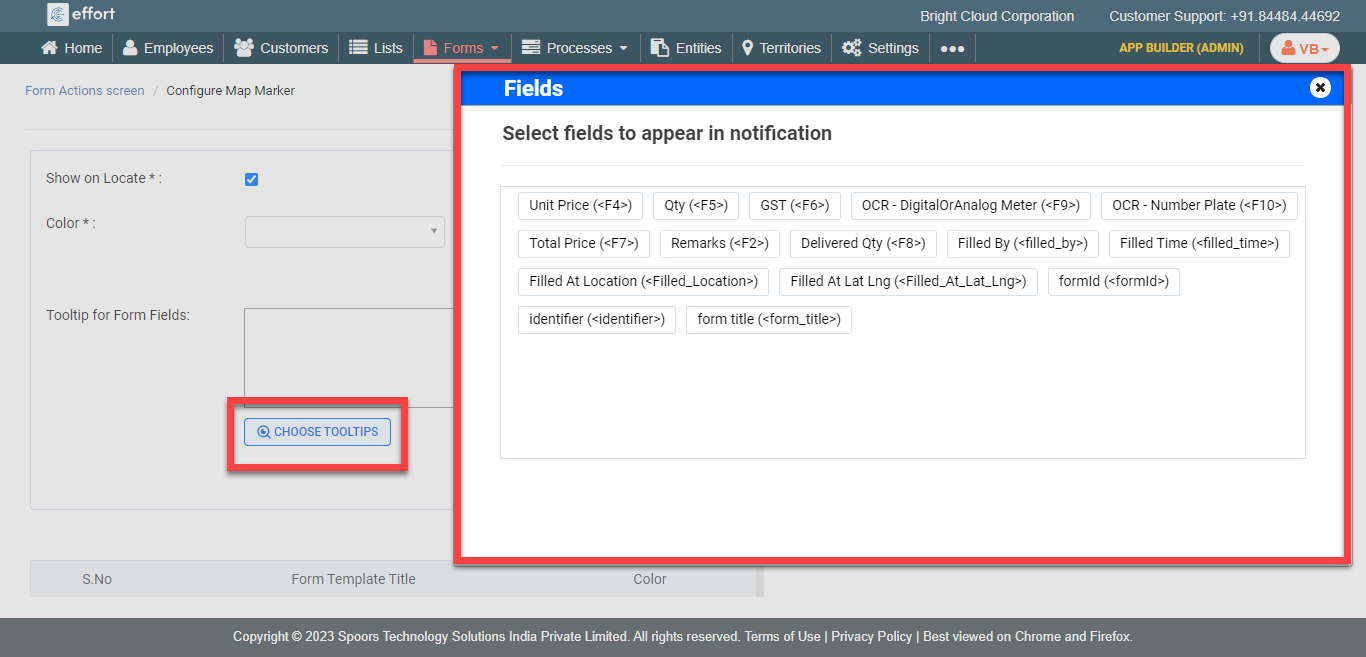1366x657 pixels.
Task: Click the Lists icon in navbar
Action: point(358,48)
